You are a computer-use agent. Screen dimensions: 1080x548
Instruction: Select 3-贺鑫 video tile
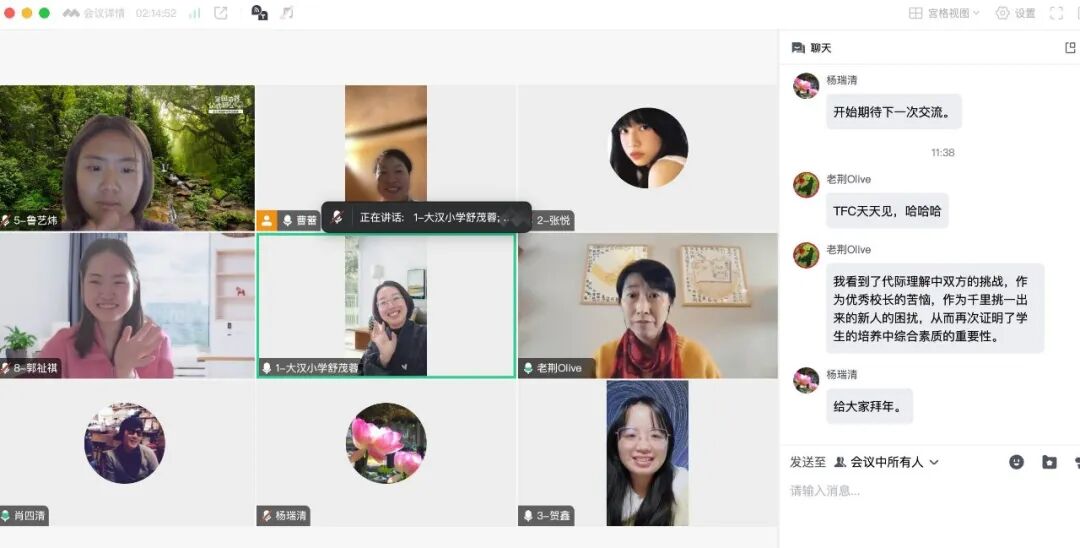click(x=648, y=453)
